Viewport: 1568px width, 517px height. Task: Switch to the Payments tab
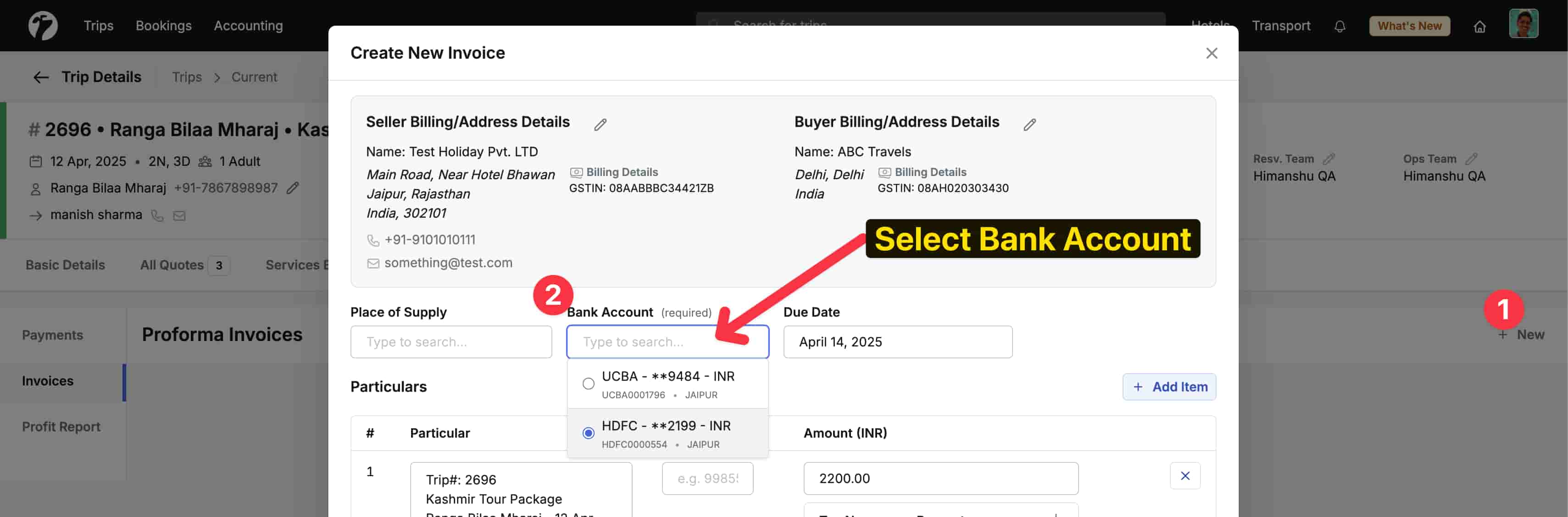pos(52,335)
